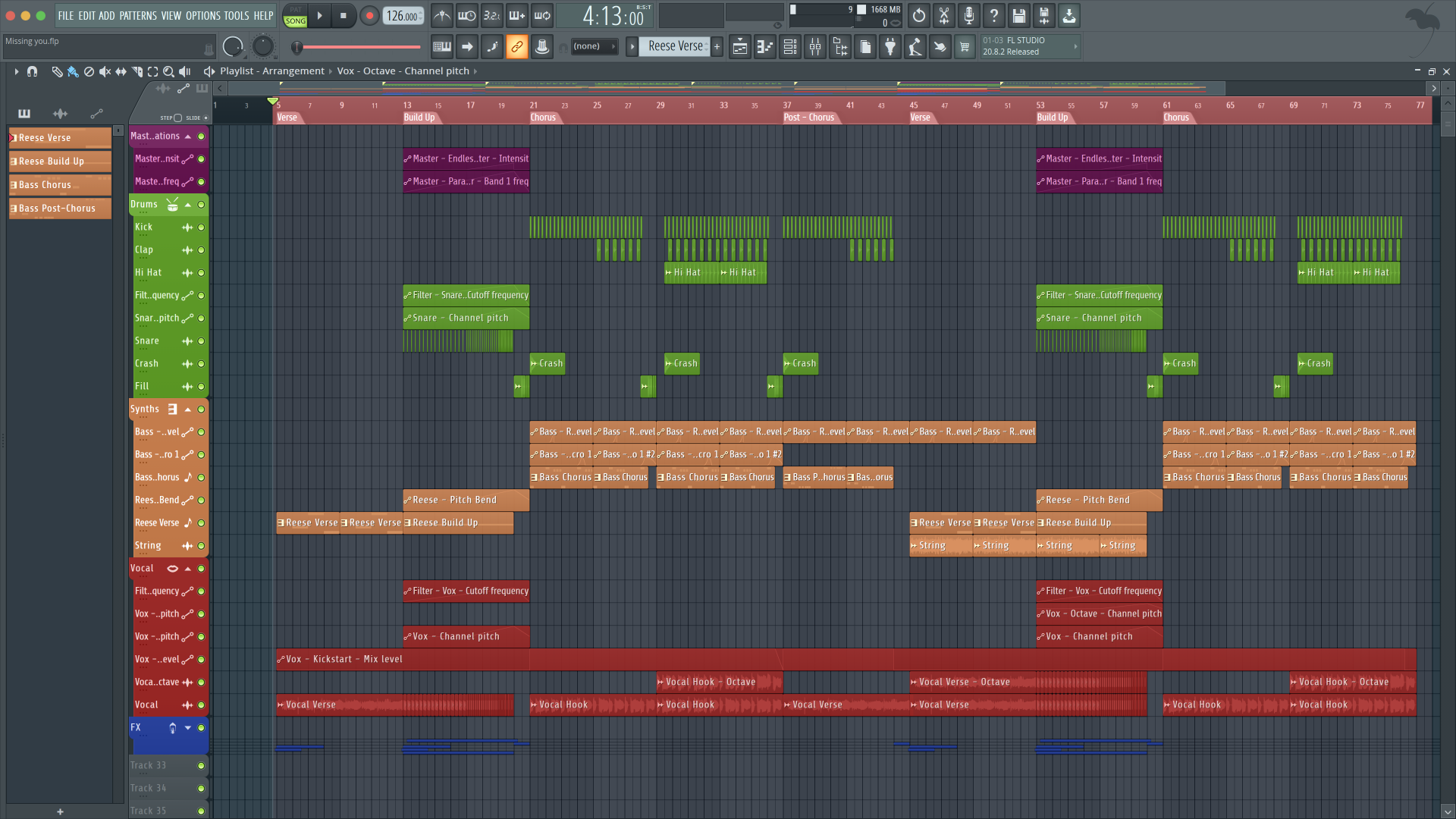The width and height of the screenshot is (1456, 819).
Task: Select the Draw pencil tool
Action: 57,71
